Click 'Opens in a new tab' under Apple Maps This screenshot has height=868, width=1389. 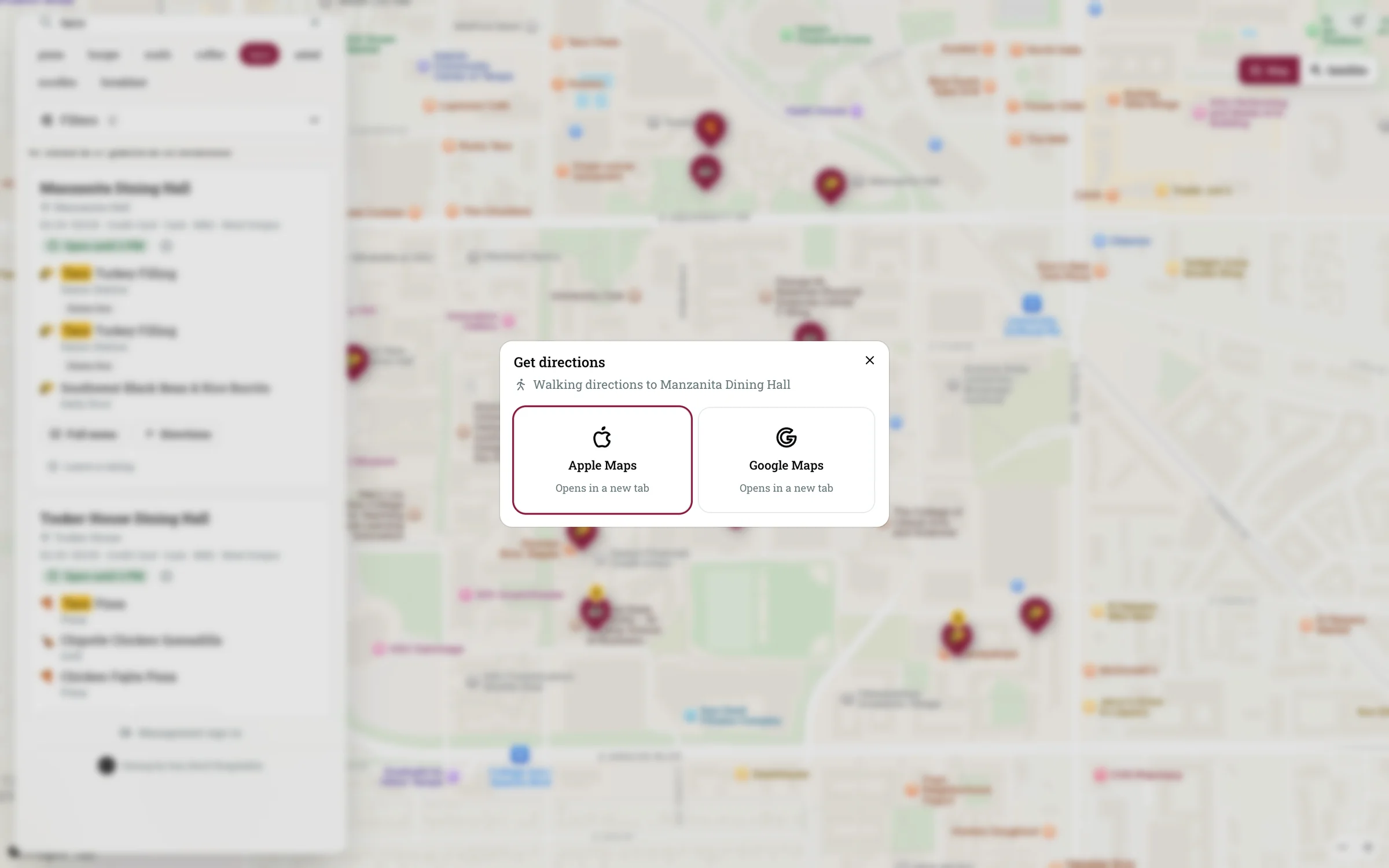[x=602, y=488]
